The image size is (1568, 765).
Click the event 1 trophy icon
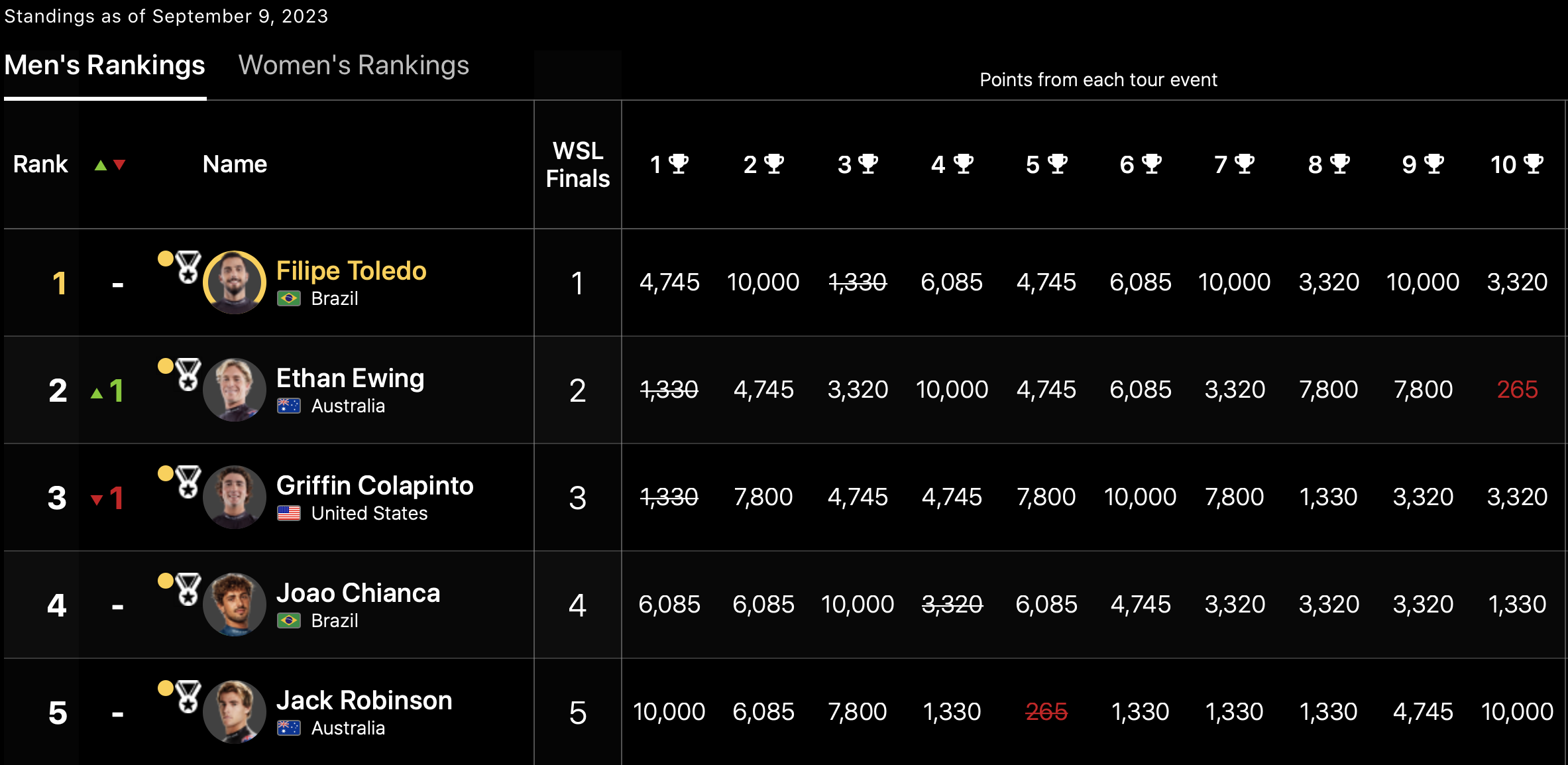(679, 164)
